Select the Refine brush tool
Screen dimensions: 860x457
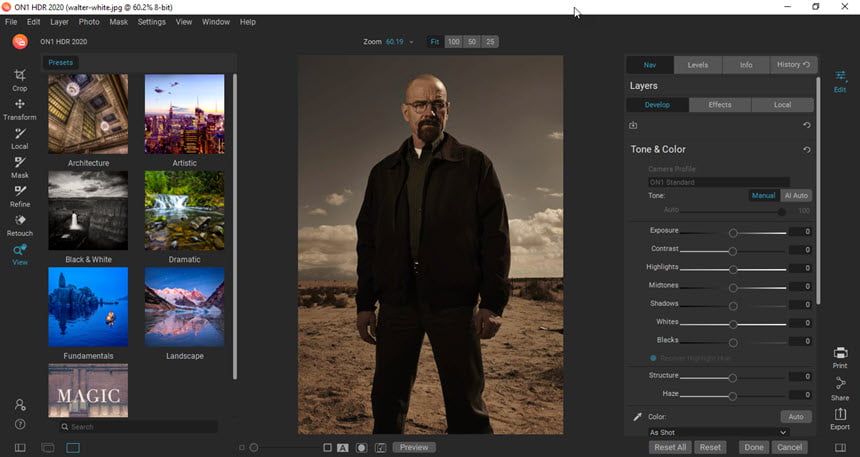(x=20, y=196)
